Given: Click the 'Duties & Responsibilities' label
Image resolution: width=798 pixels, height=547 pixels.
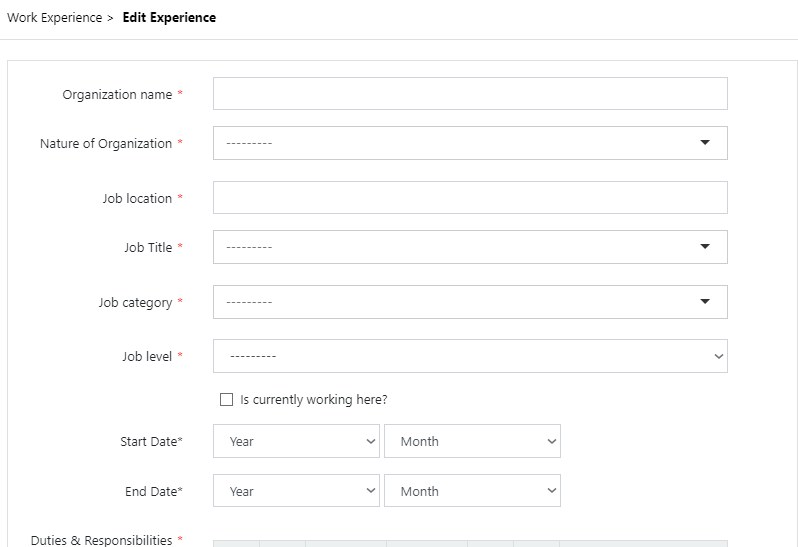Looking at the screenshot, I should [x=101, y=540].
